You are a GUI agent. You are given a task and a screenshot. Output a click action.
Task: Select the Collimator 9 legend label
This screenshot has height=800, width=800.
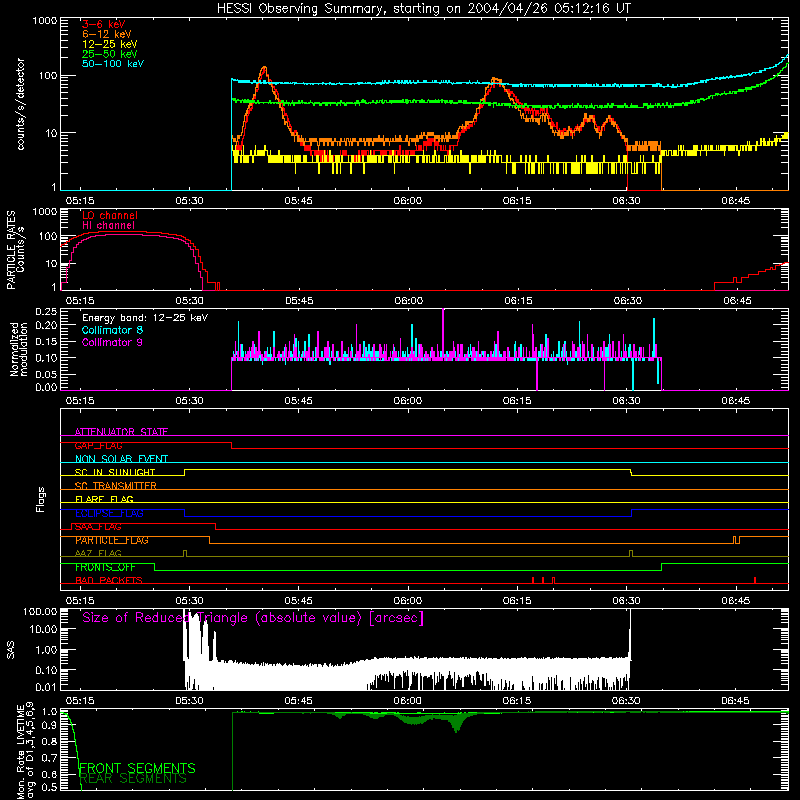tap(112, 342)
